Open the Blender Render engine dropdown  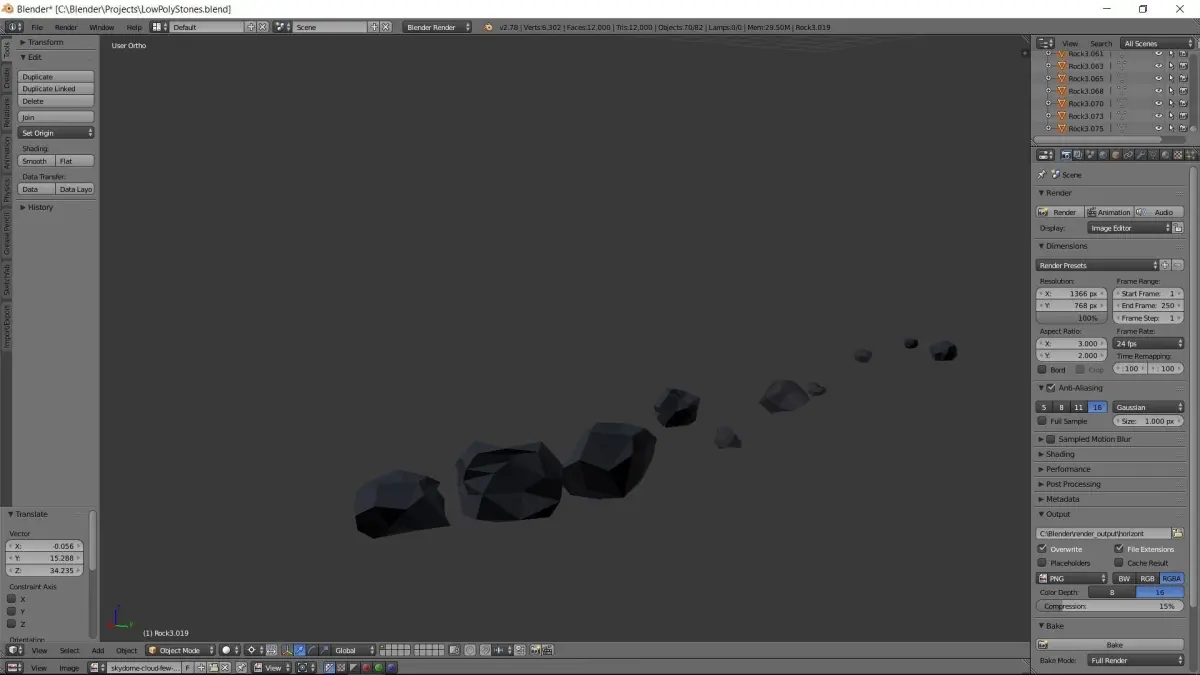437,27
